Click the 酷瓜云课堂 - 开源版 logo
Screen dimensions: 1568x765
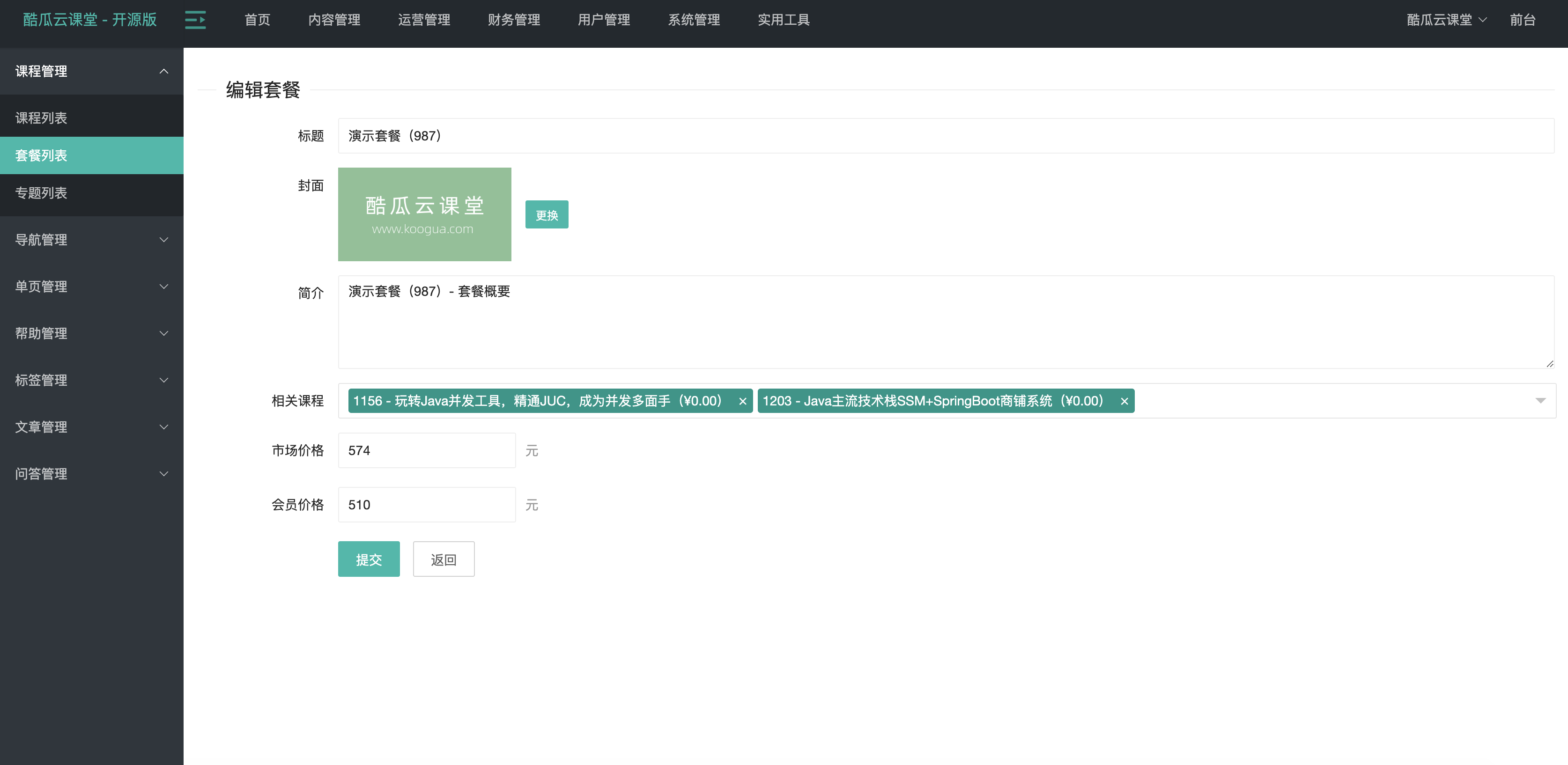click(x=90, y=20)
